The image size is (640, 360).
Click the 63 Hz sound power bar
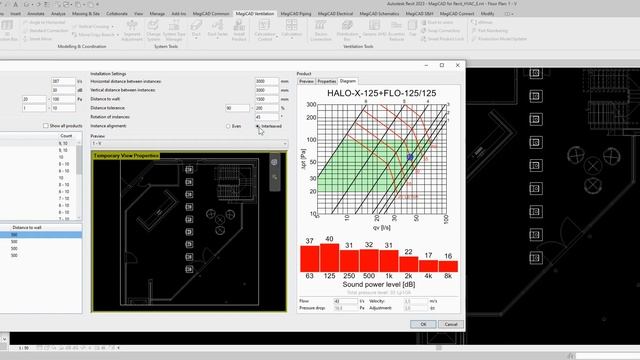click(309, 259)
